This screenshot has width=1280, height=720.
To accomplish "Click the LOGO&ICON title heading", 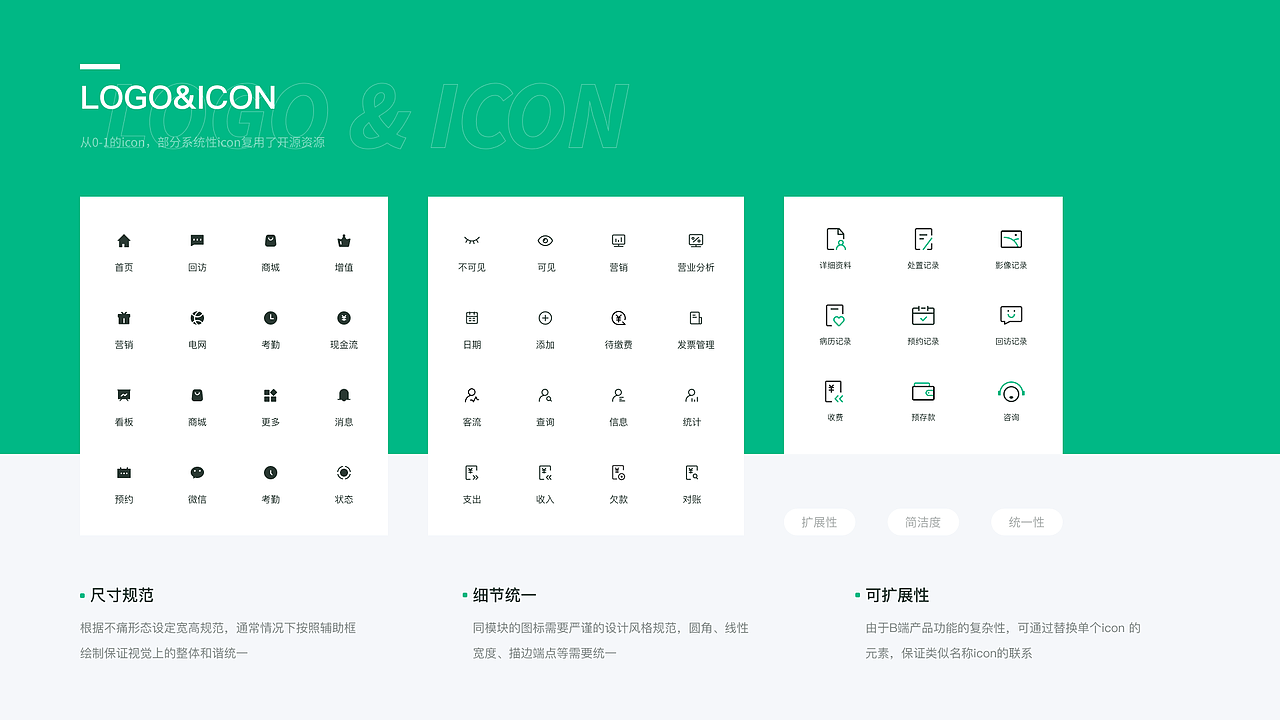I will click(177, 98).
